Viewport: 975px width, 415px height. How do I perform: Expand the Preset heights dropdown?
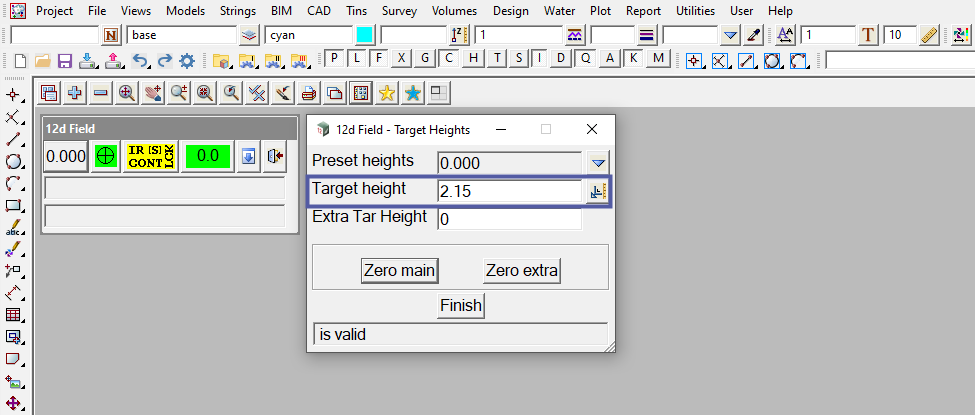tap(598, 162)
